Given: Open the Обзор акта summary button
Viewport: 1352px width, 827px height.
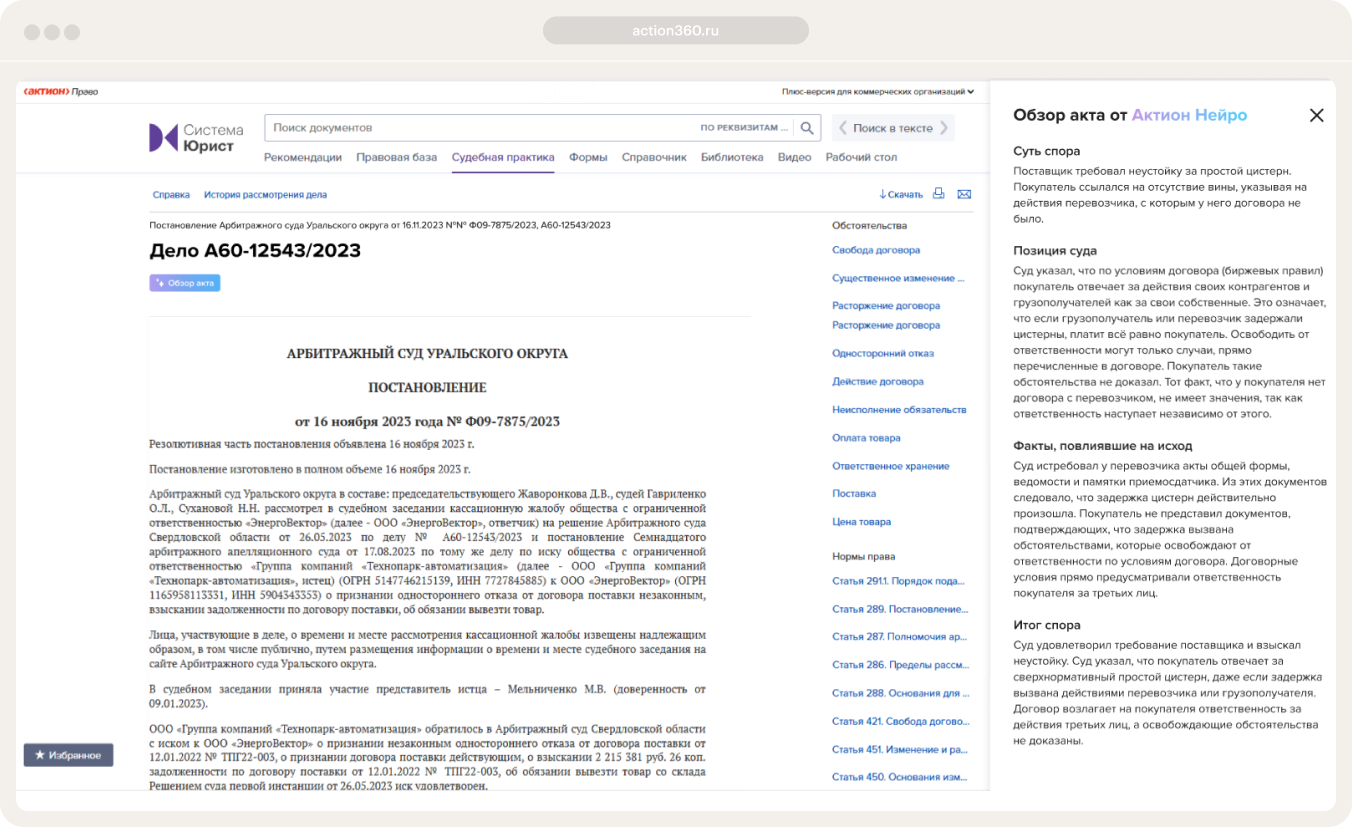Looking at the screenshot, I should click(185, 283).
